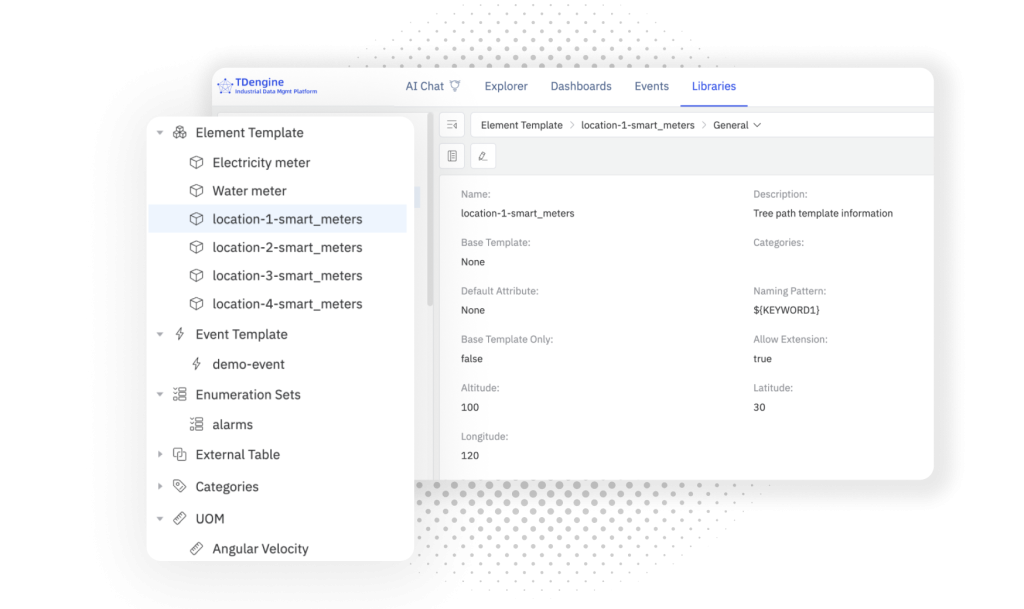Switch to the Dashboards tab
Screen dimensions: 1024x609
coord(581,86)
